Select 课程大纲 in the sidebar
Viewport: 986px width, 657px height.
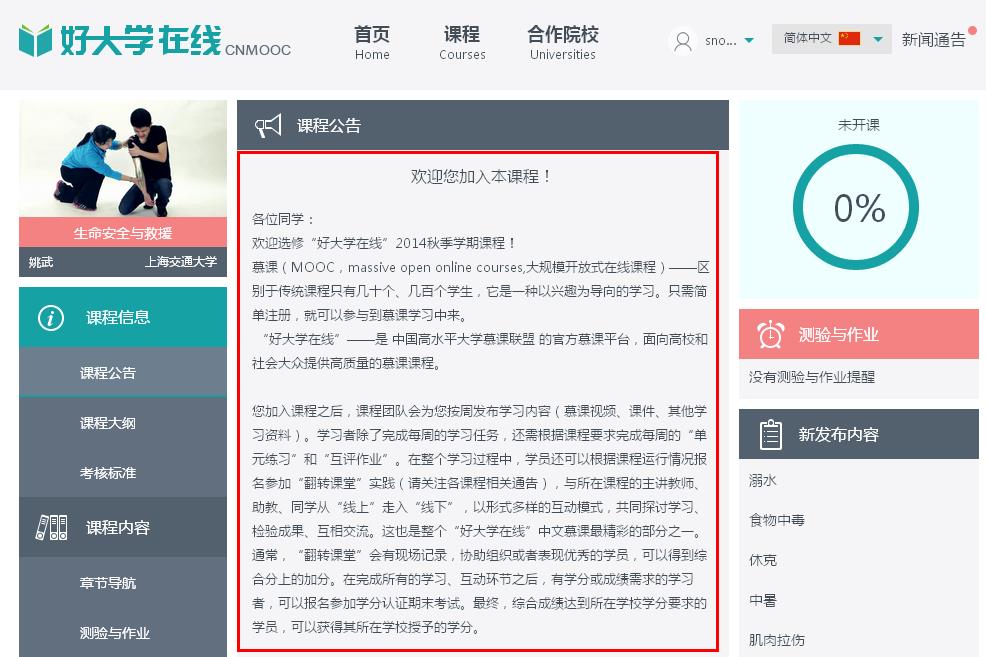coord(108,423)
